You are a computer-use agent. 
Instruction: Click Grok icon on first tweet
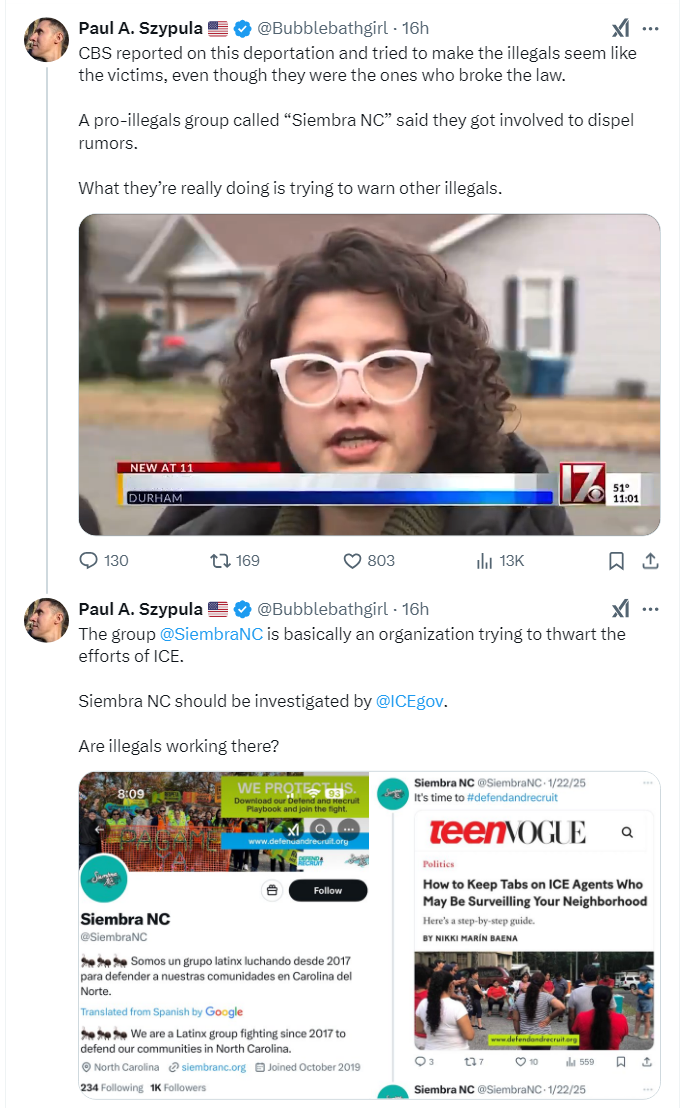(x=621, y=28)
